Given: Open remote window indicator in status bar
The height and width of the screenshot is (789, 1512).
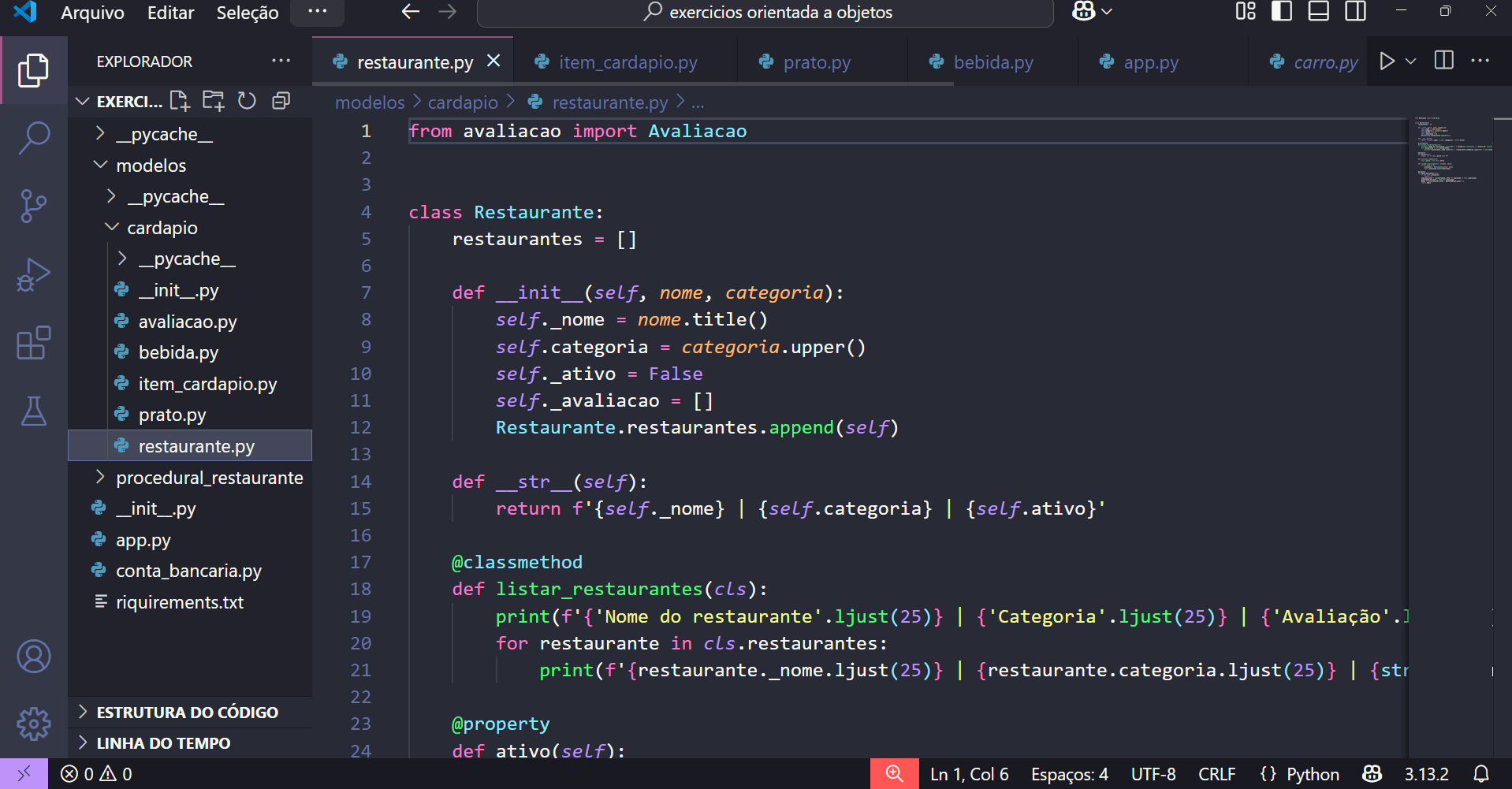Looking at the screenshot, I should (24, 774).
